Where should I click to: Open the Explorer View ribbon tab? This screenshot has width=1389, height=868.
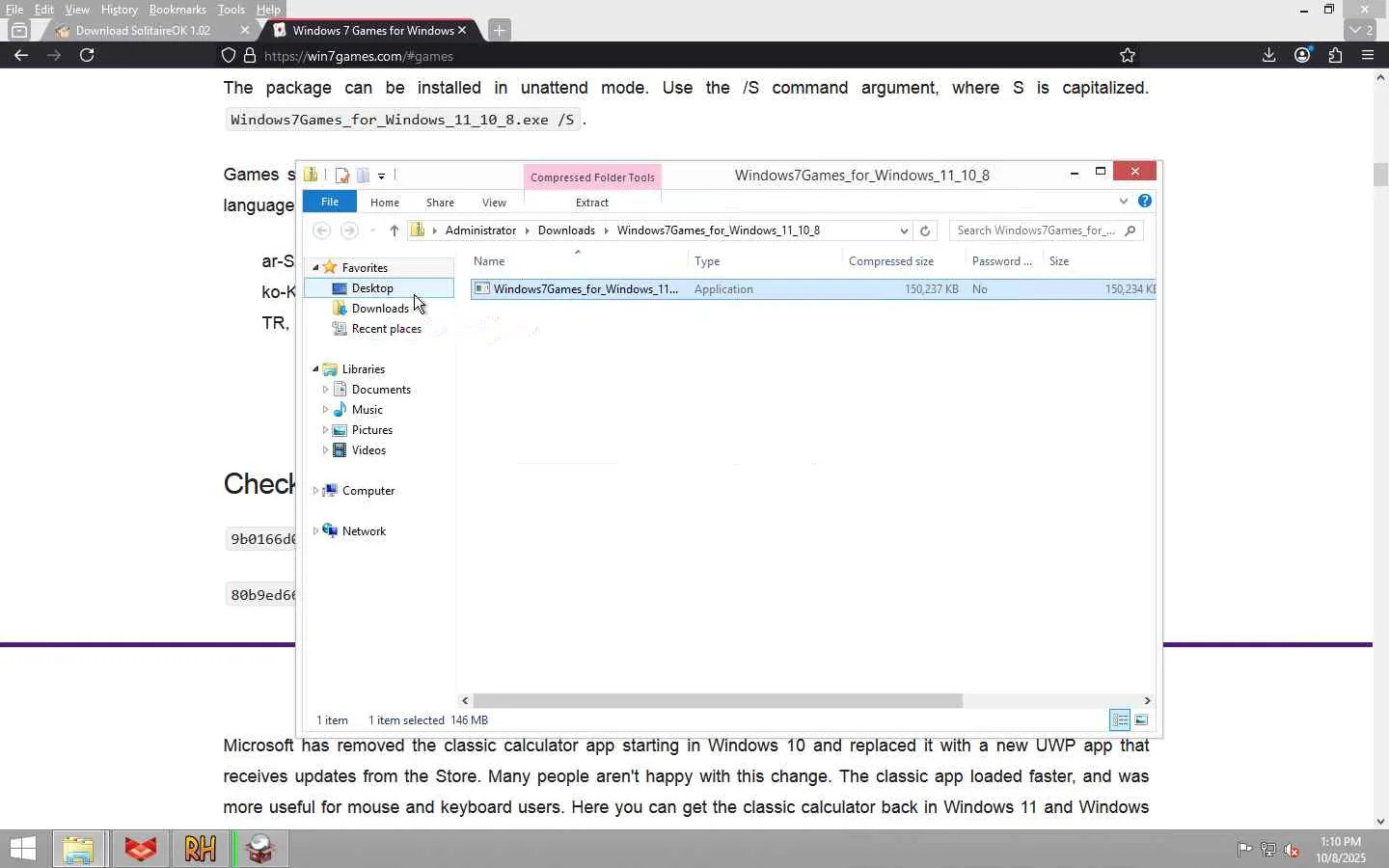494,203
